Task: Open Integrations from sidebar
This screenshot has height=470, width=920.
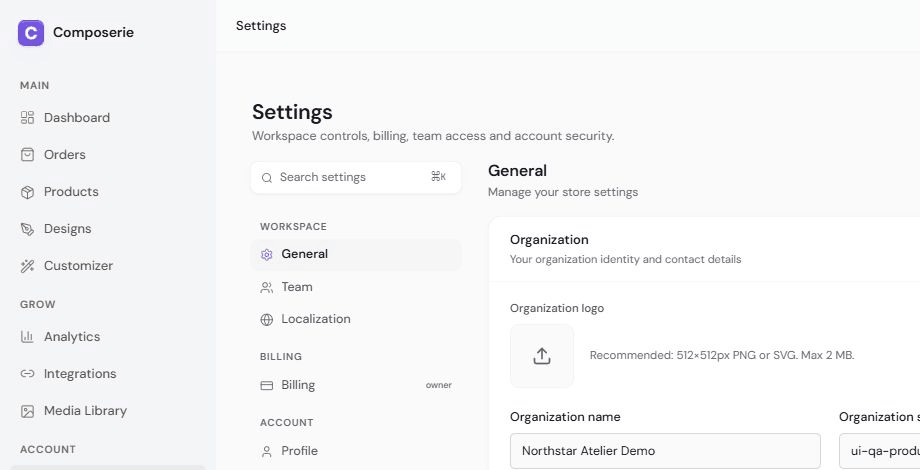Action: pos(109,374)
